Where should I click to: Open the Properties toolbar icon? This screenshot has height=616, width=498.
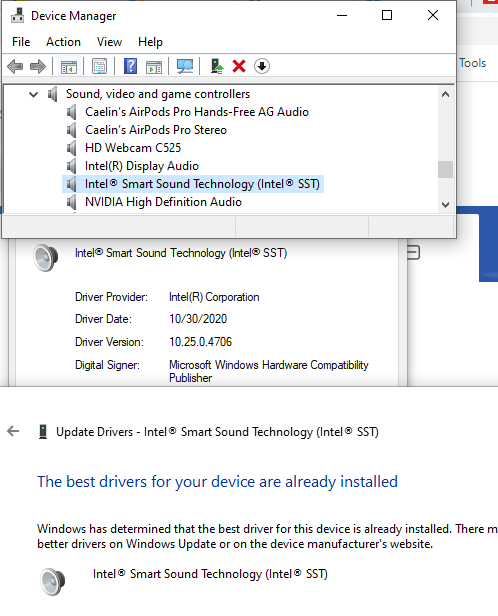99,66
